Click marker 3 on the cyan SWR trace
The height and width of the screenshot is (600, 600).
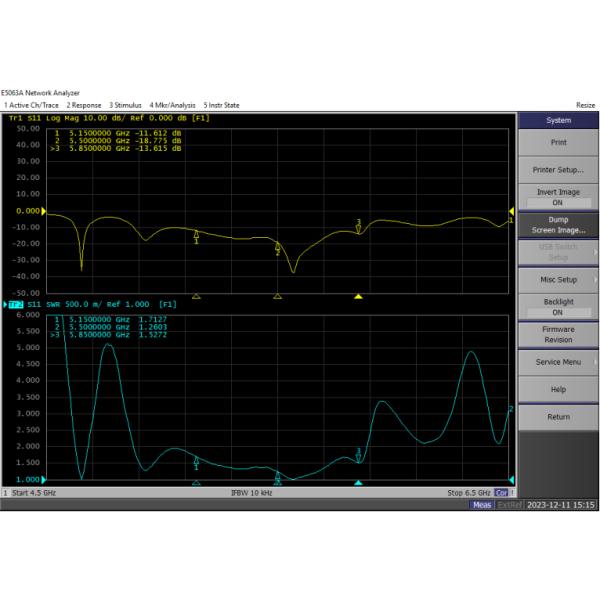click(358, 455)
